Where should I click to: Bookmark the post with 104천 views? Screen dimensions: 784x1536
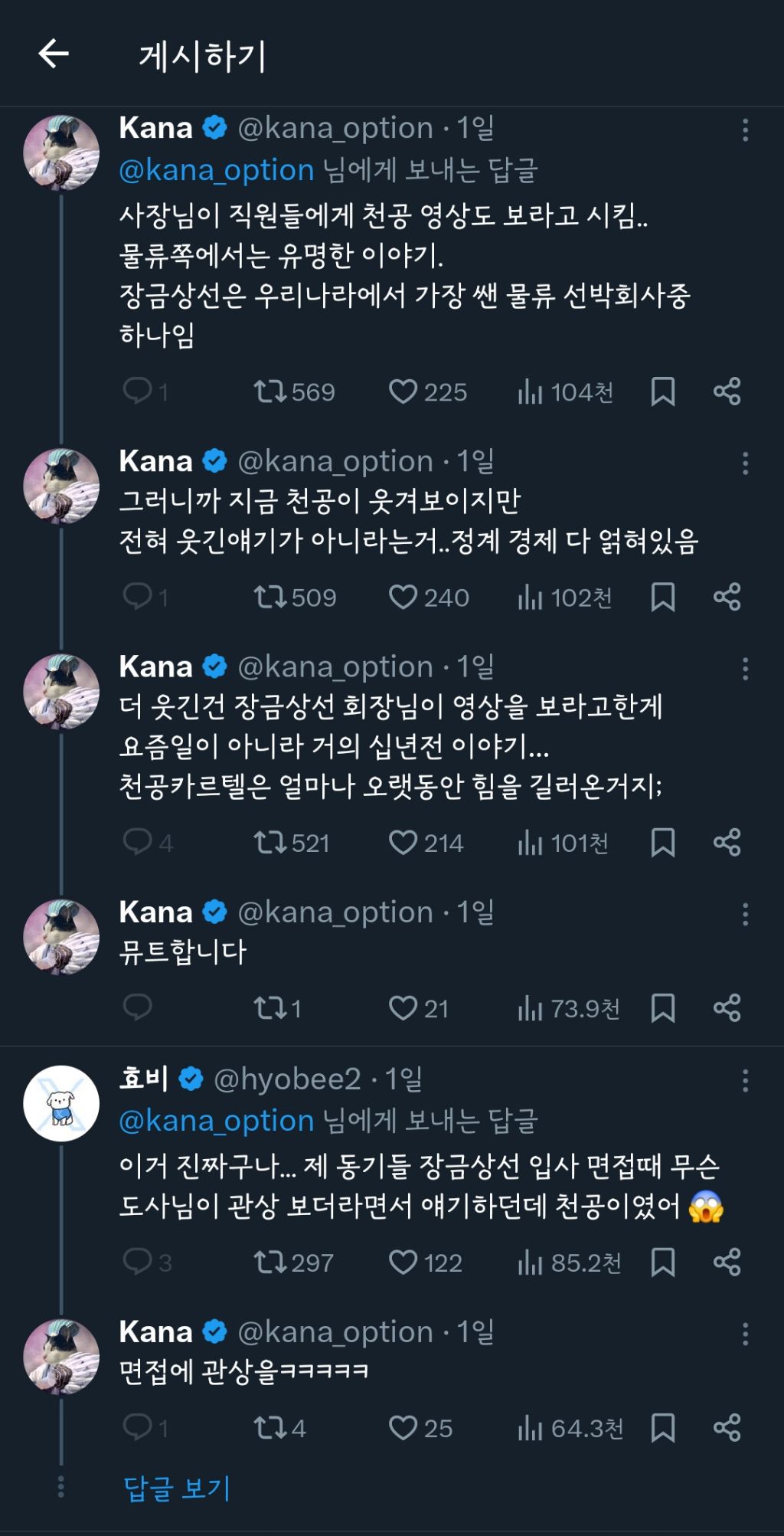[x=662, y=392]
